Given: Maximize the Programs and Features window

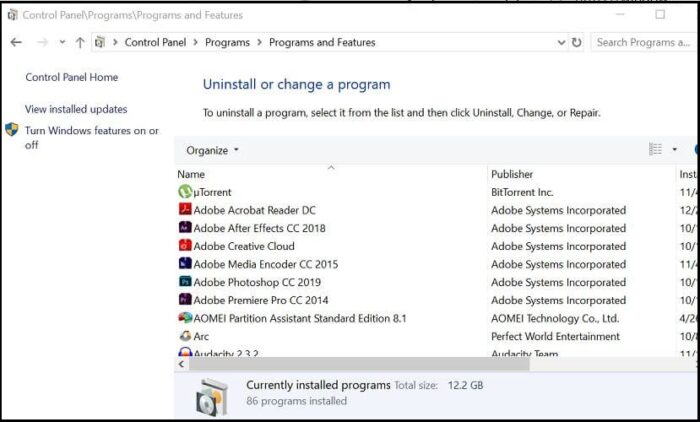Looking at the screenshot, I should coord(660,15).
